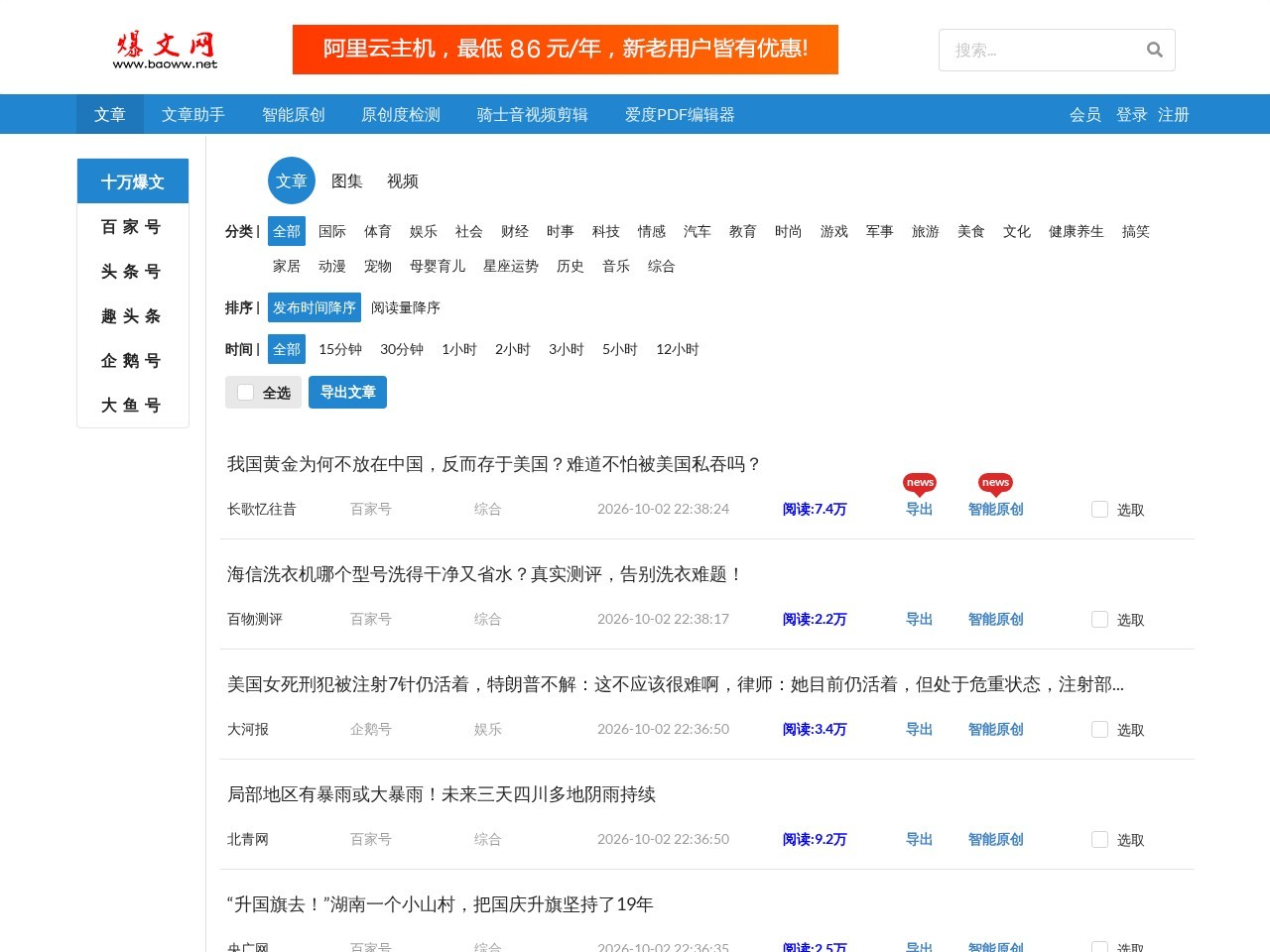Click news badge above first 导出 link
The width and height of the screenshot is (1270, 952).
pyautogui.click(x=920, y=483)
